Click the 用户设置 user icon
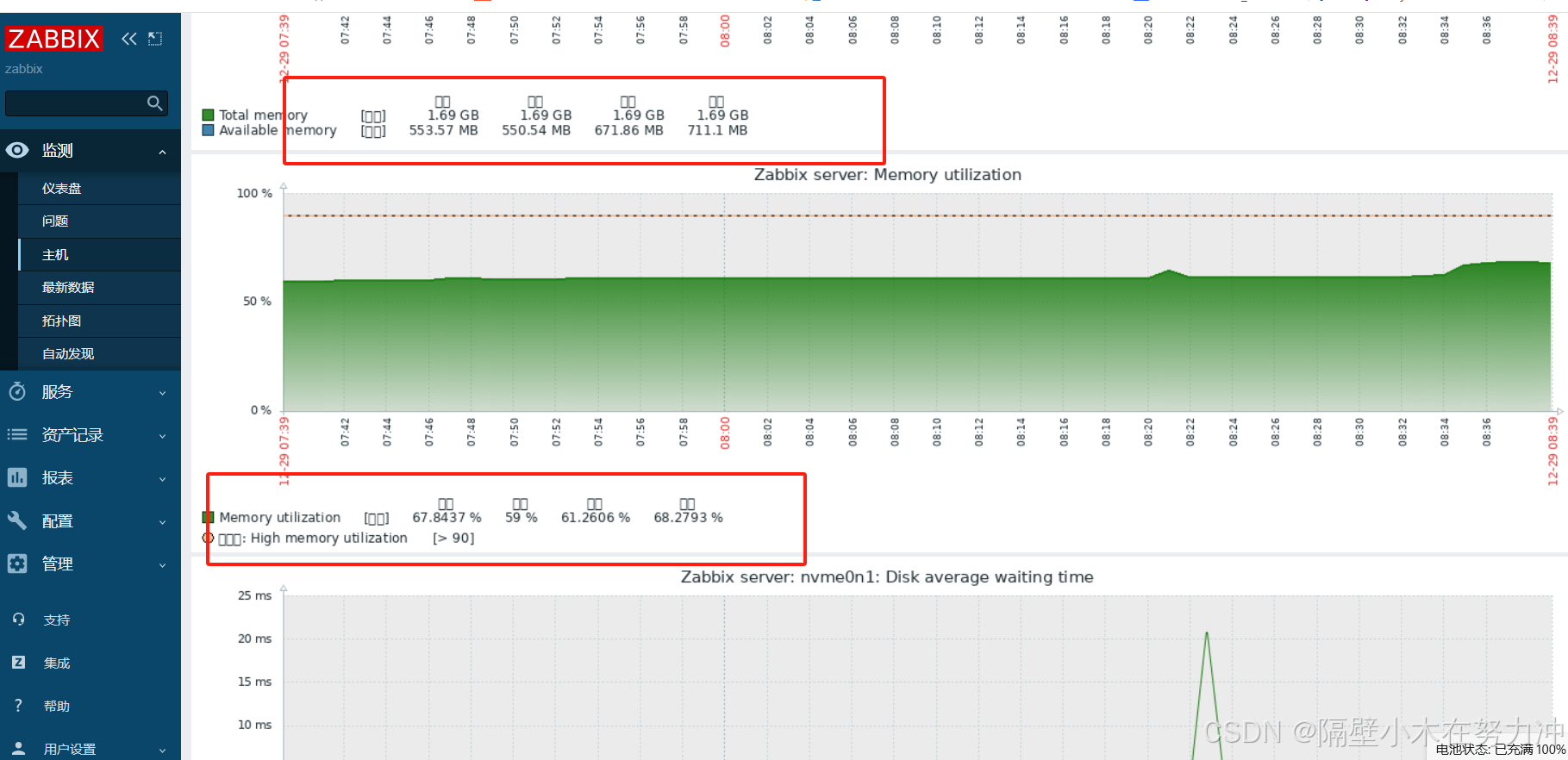Image resolution: width=1568 pixels, height=760 pixels. click(18, 748)
